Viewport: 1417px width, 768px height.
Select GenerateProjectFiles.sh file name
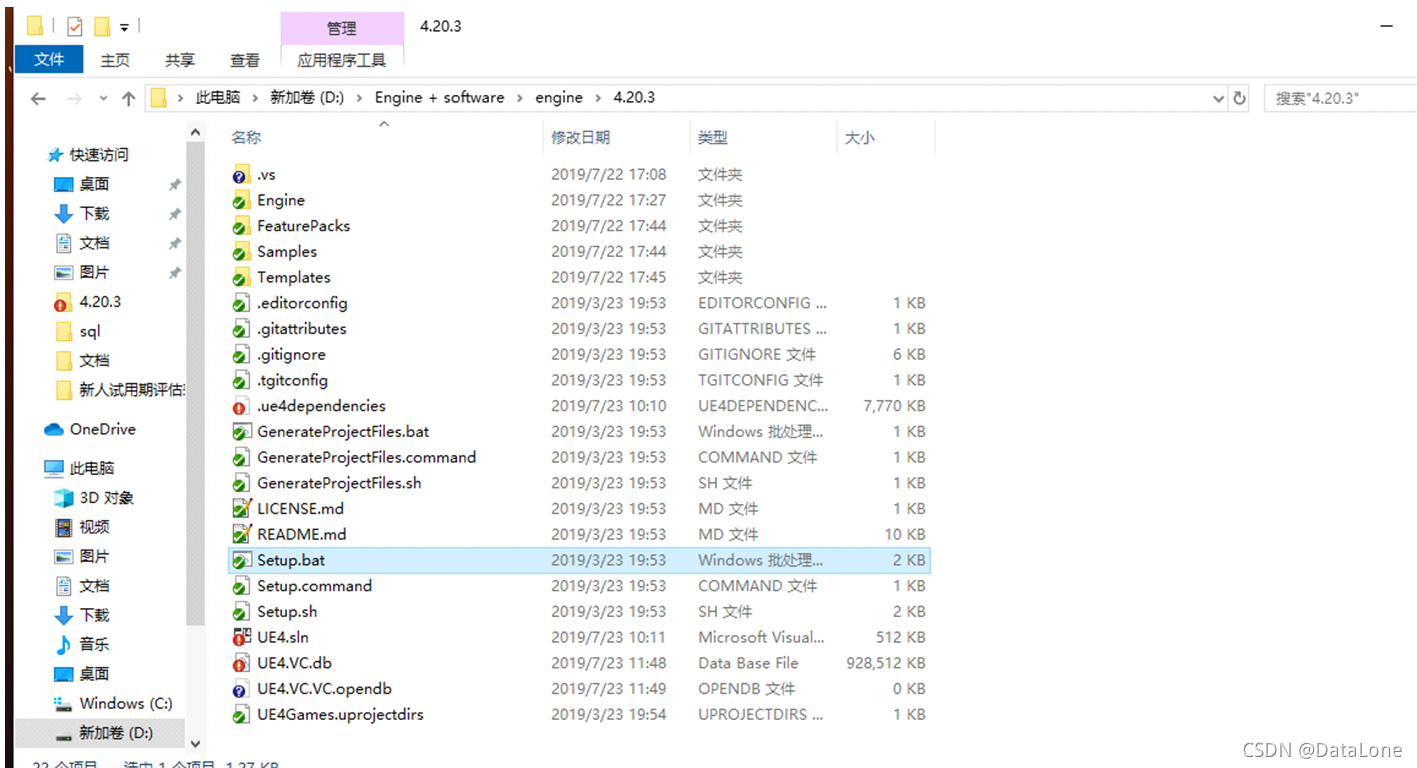tap(339, 483)
